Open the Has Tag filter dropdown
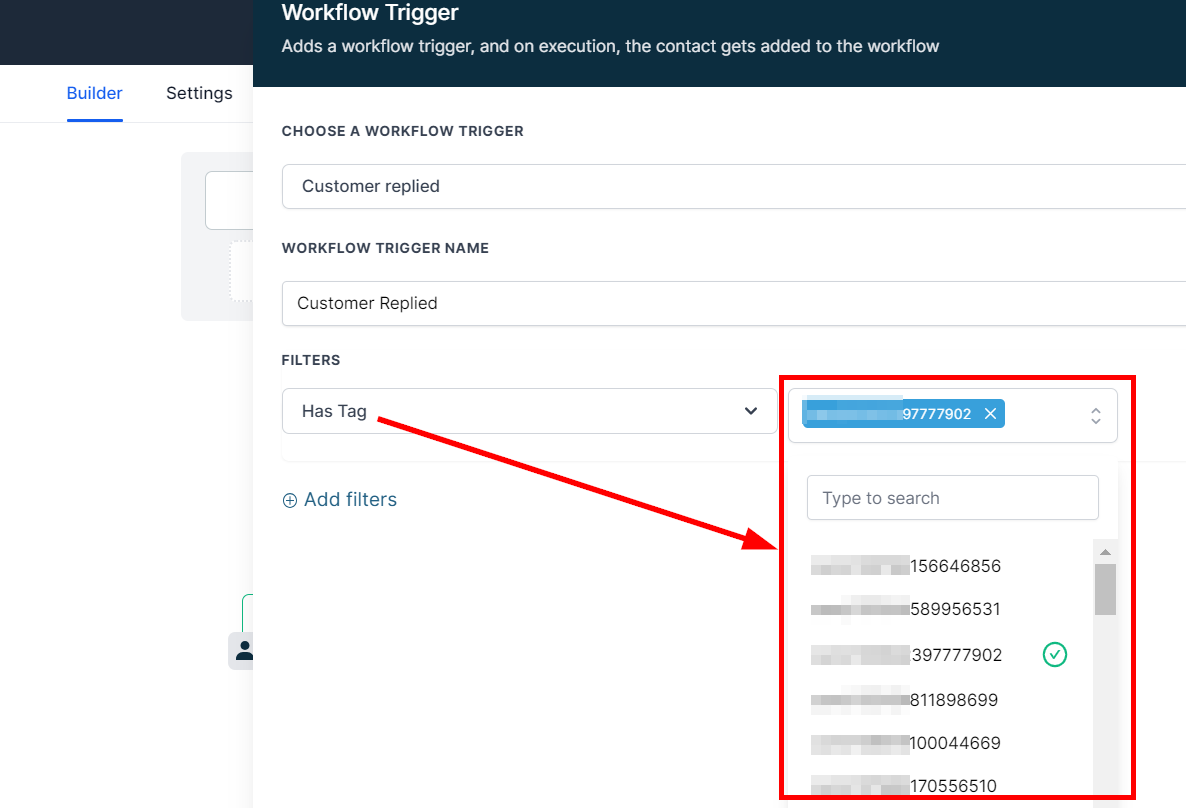Viewport: 1186px width, 808px height. click(x=529, y=411)
